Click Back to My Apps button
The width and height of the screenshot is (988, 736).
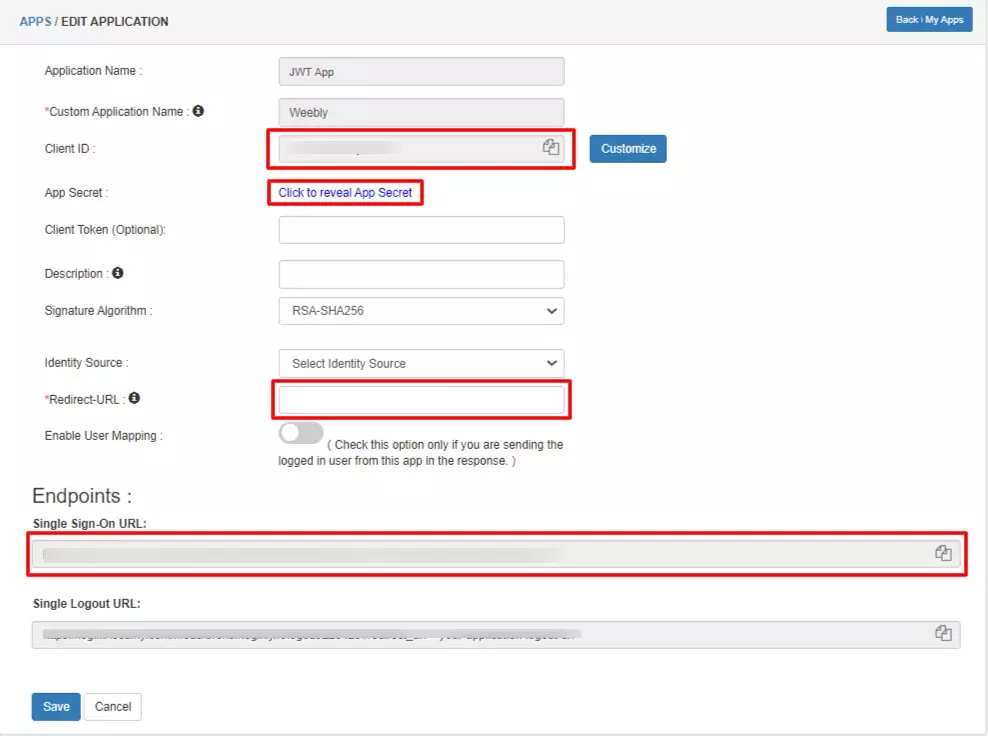pos(929,20)
